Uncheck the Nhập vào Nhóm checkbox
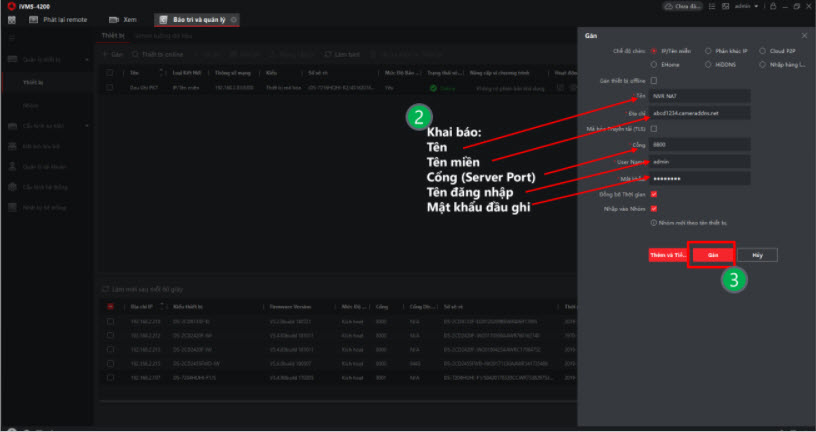816x432 pixels. click(654, 208)
